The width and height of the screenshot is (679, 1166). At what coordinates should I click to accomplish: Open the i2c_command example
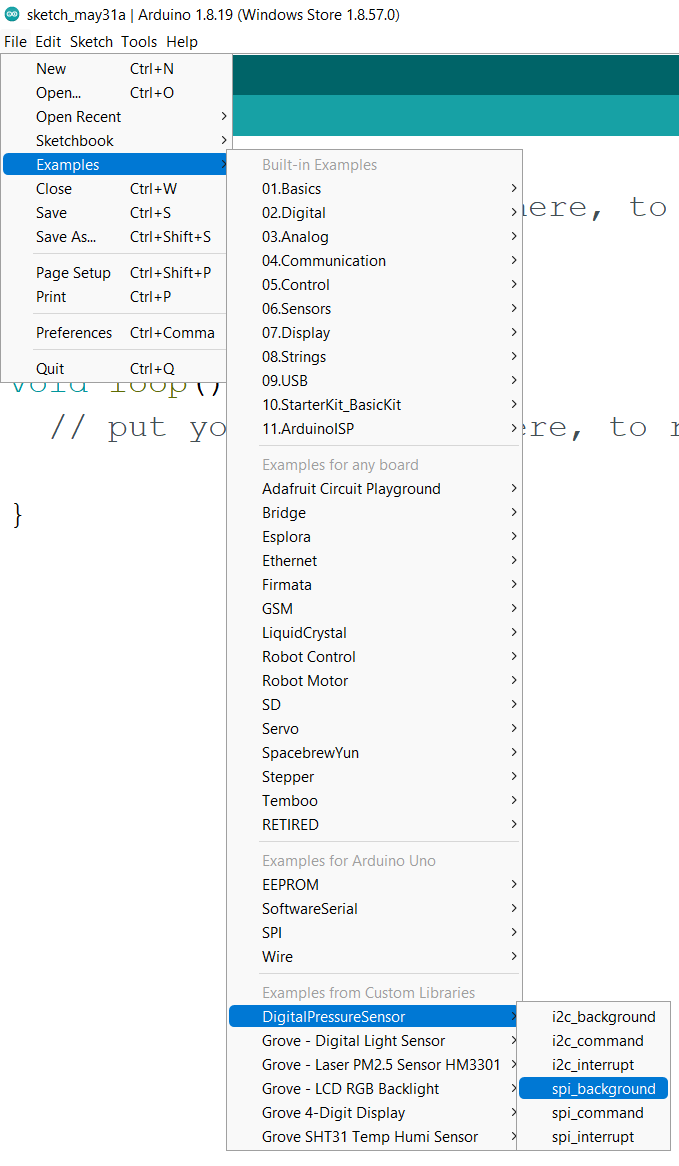[x=593, y=1041]
